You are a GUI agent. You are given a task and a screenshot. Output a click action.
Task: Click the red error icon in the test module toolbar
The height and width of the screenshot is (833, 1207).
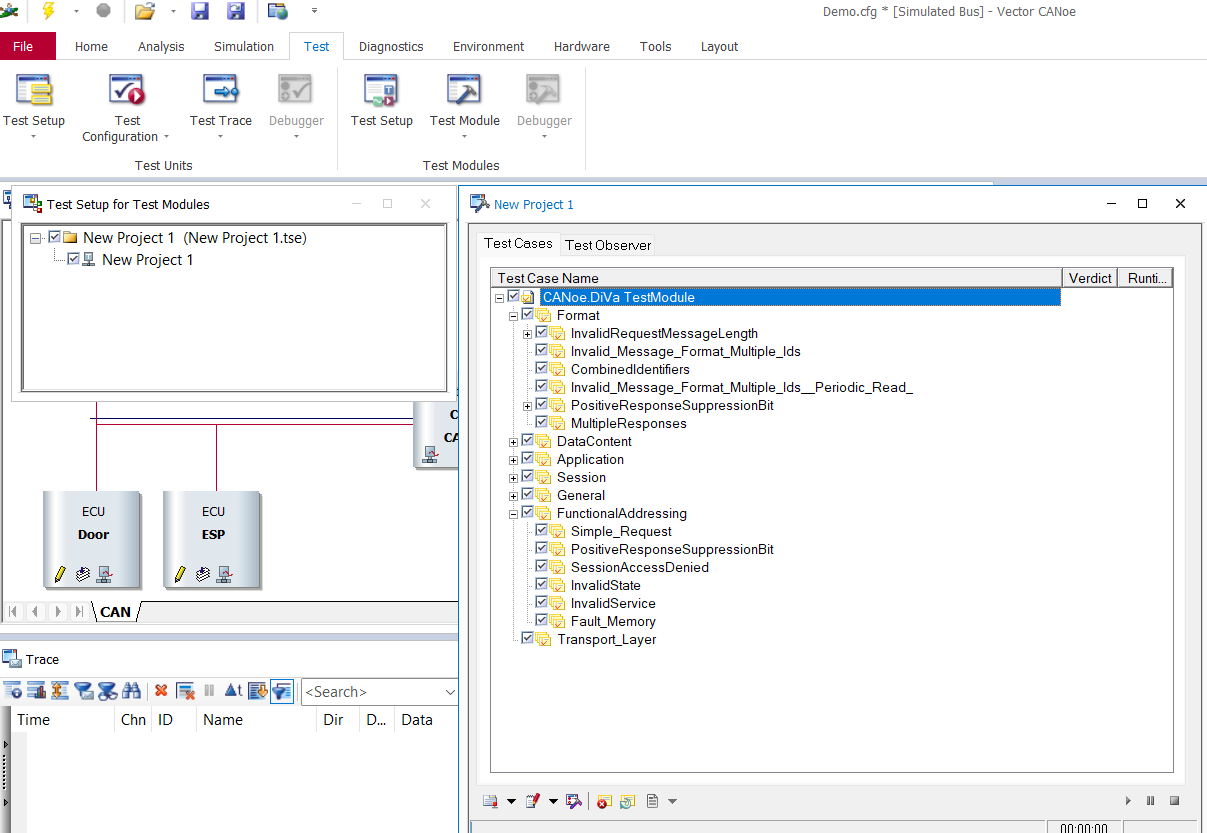[603, 801]
